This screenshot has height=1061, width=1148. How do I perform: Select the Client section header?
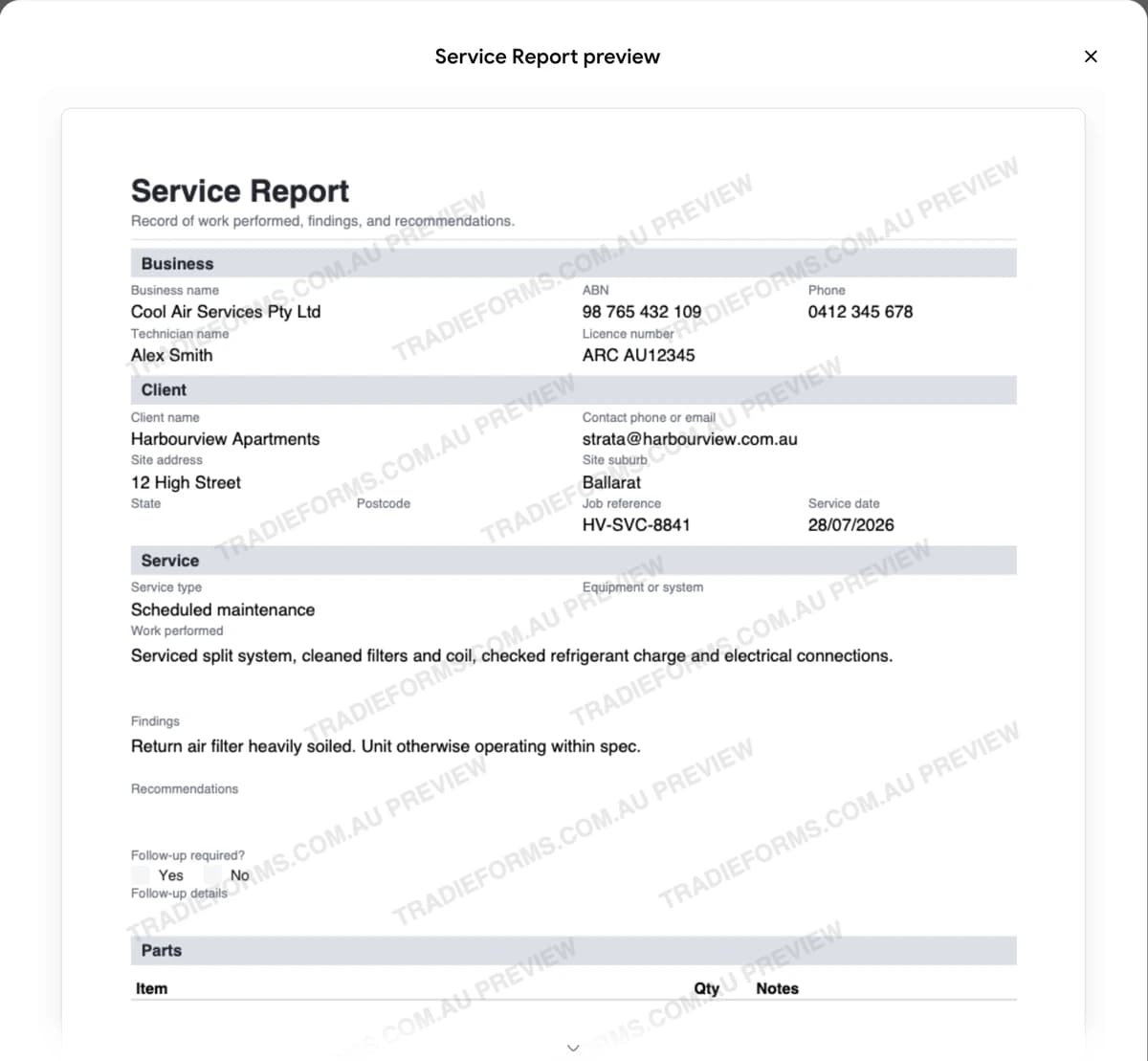[573, 389]
